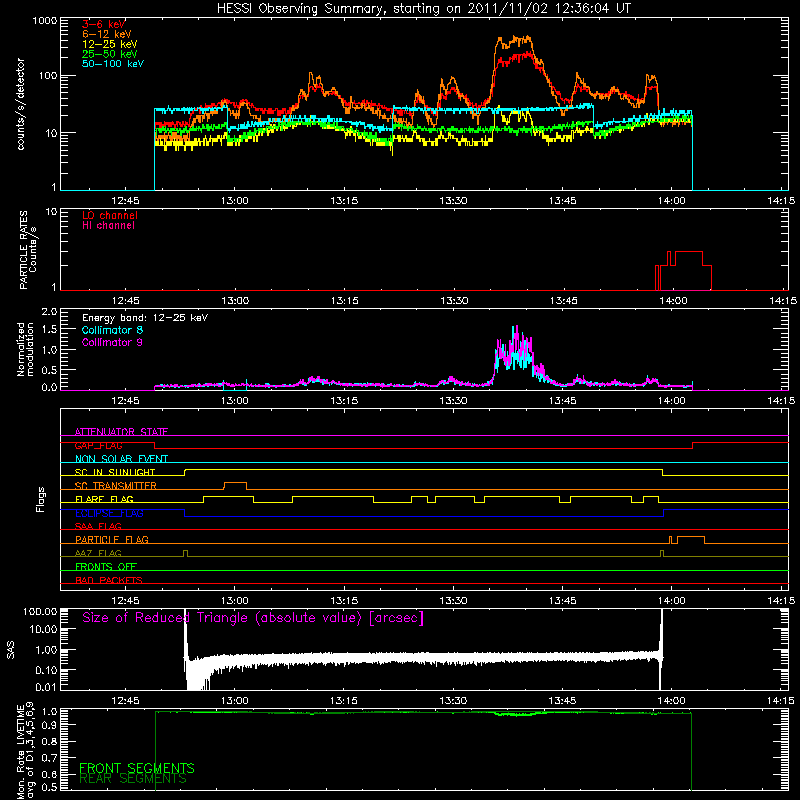Click the BAD_PACKETS flag label

click(x=109, y=580)
